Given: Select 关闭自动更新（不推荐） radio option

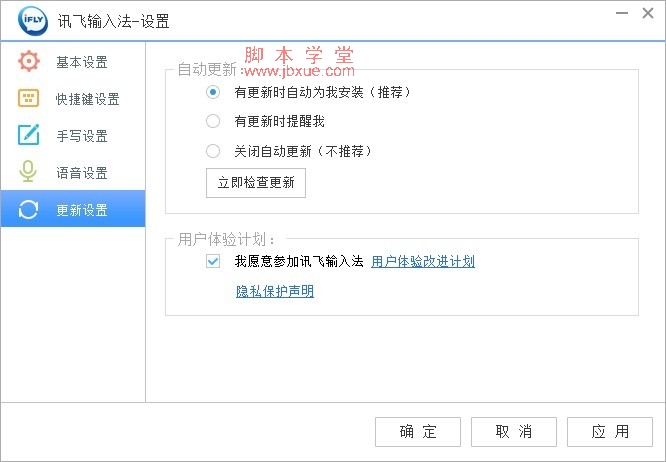Looking at the screenshot, I should 213,151.
